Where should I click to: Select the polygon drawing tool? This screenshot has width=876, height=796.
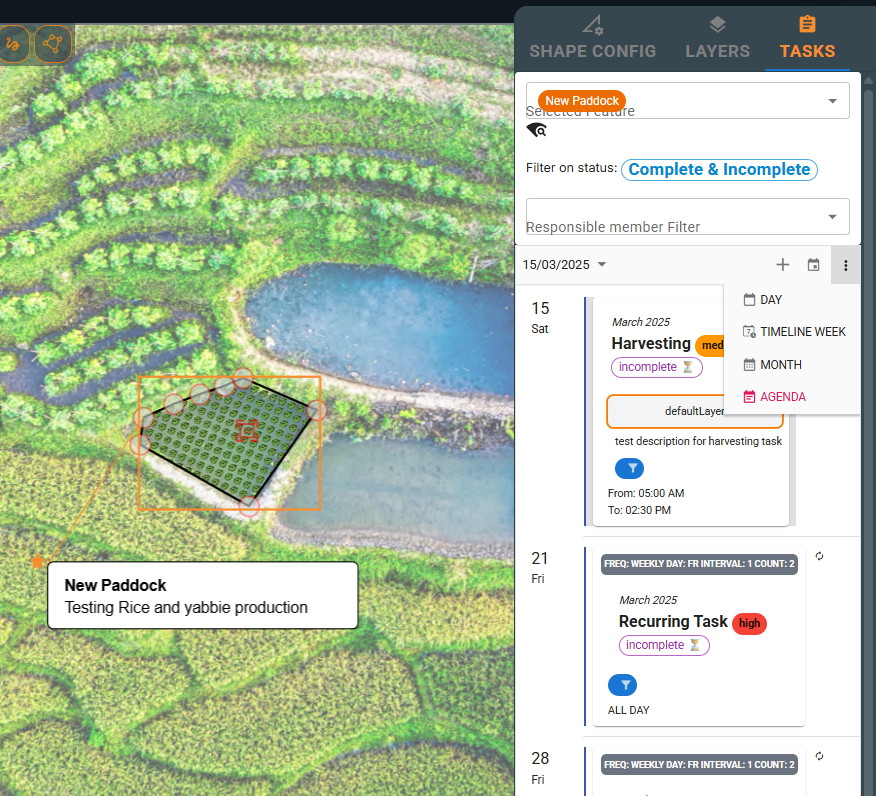coord(53,44)
